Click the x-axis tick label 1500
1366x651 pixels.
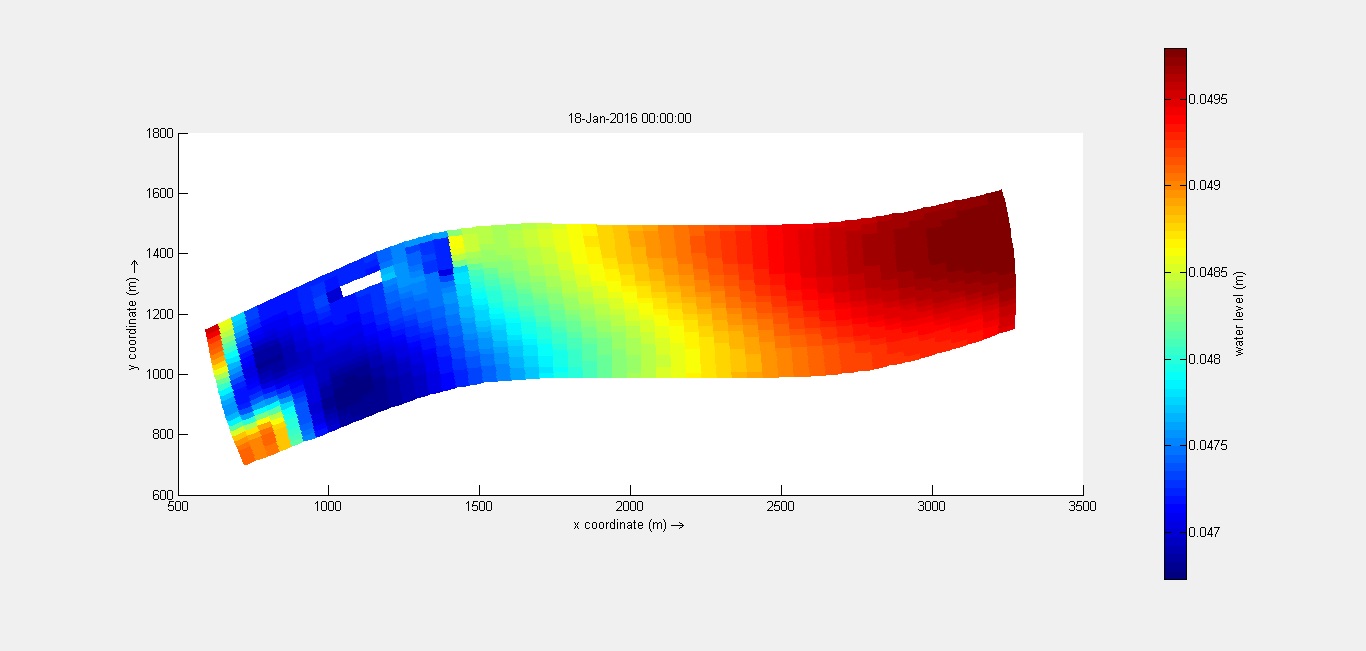tap(479, 506)
